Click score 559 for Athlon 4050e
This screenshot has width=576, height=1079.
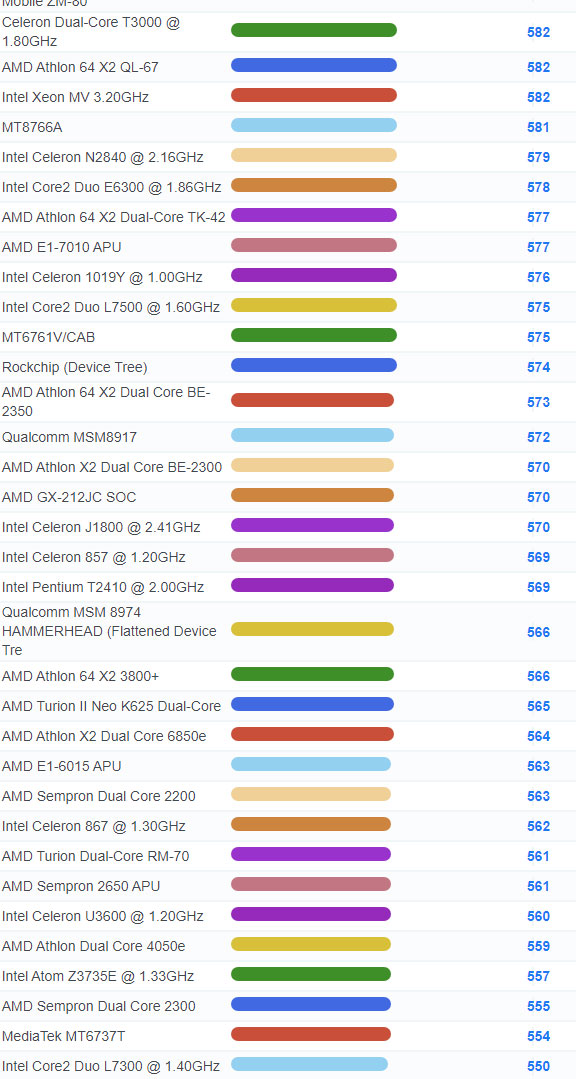pyautogui.click(x=538, y=947)
